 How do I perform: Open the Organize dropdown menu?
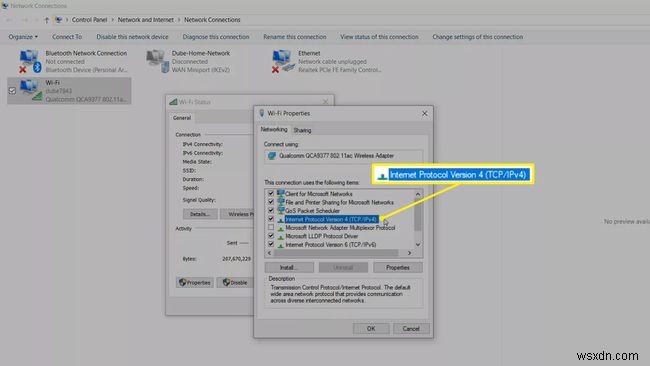pyautogui.click(x=23, y=37)
